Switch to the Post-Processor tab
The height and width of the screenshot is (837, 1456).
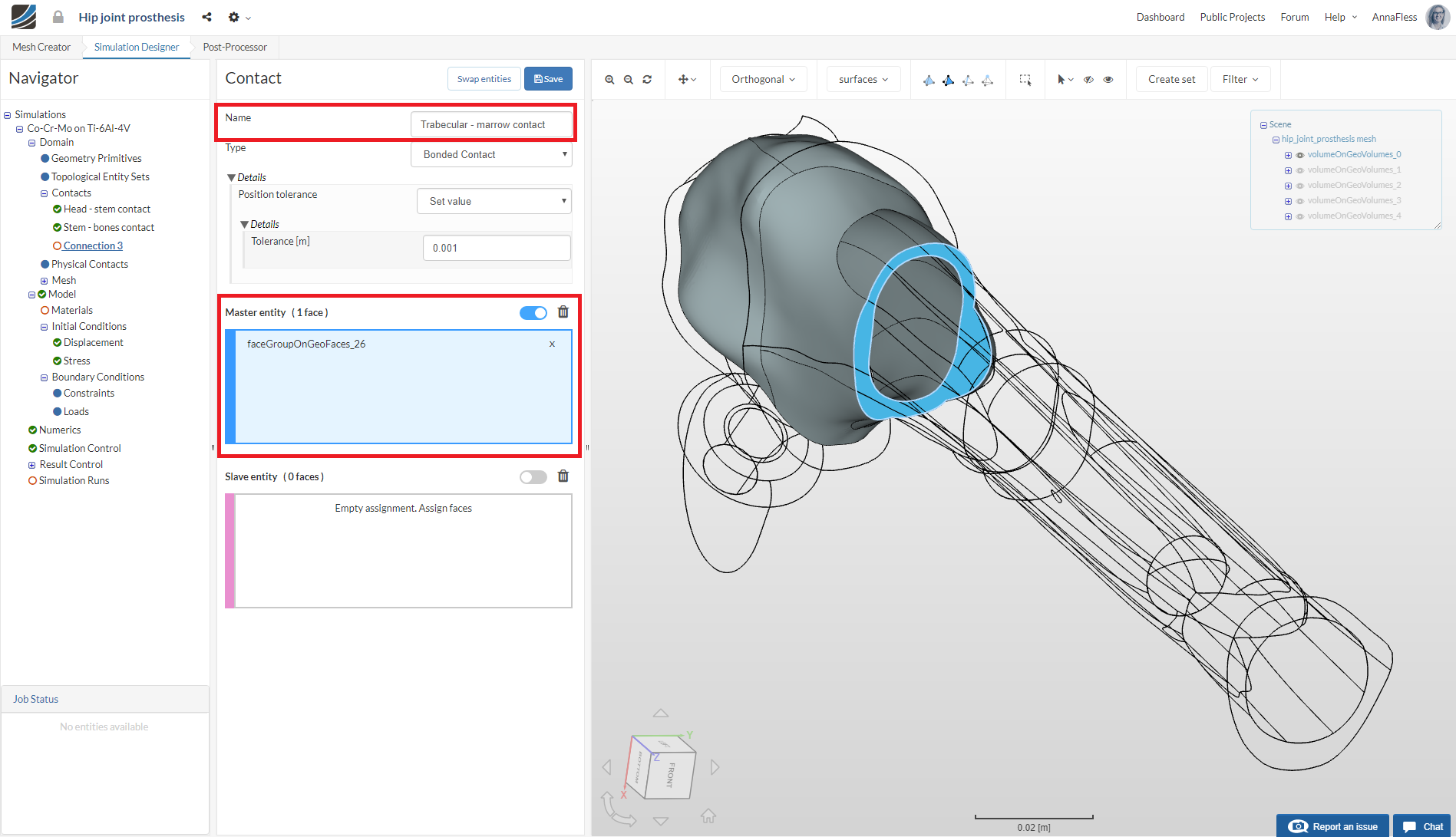tap(235, 48)
